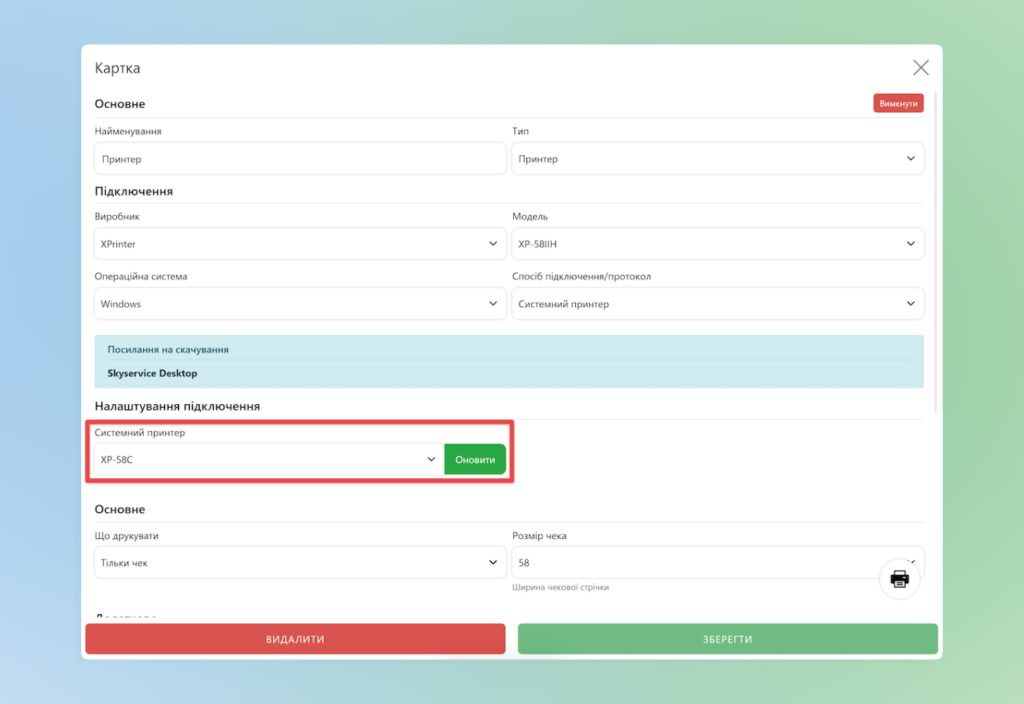This screenshot has height=704, width=1024.
Task: Click the floating printer icon
Action: [x=899, y=579]
